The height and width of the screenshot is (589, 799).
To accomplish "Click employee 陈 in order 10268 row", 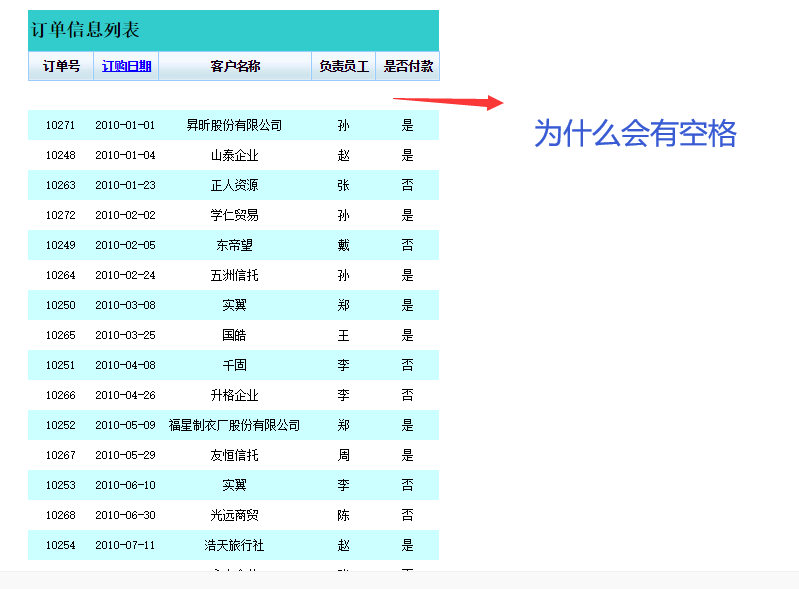I will point(343,516).
